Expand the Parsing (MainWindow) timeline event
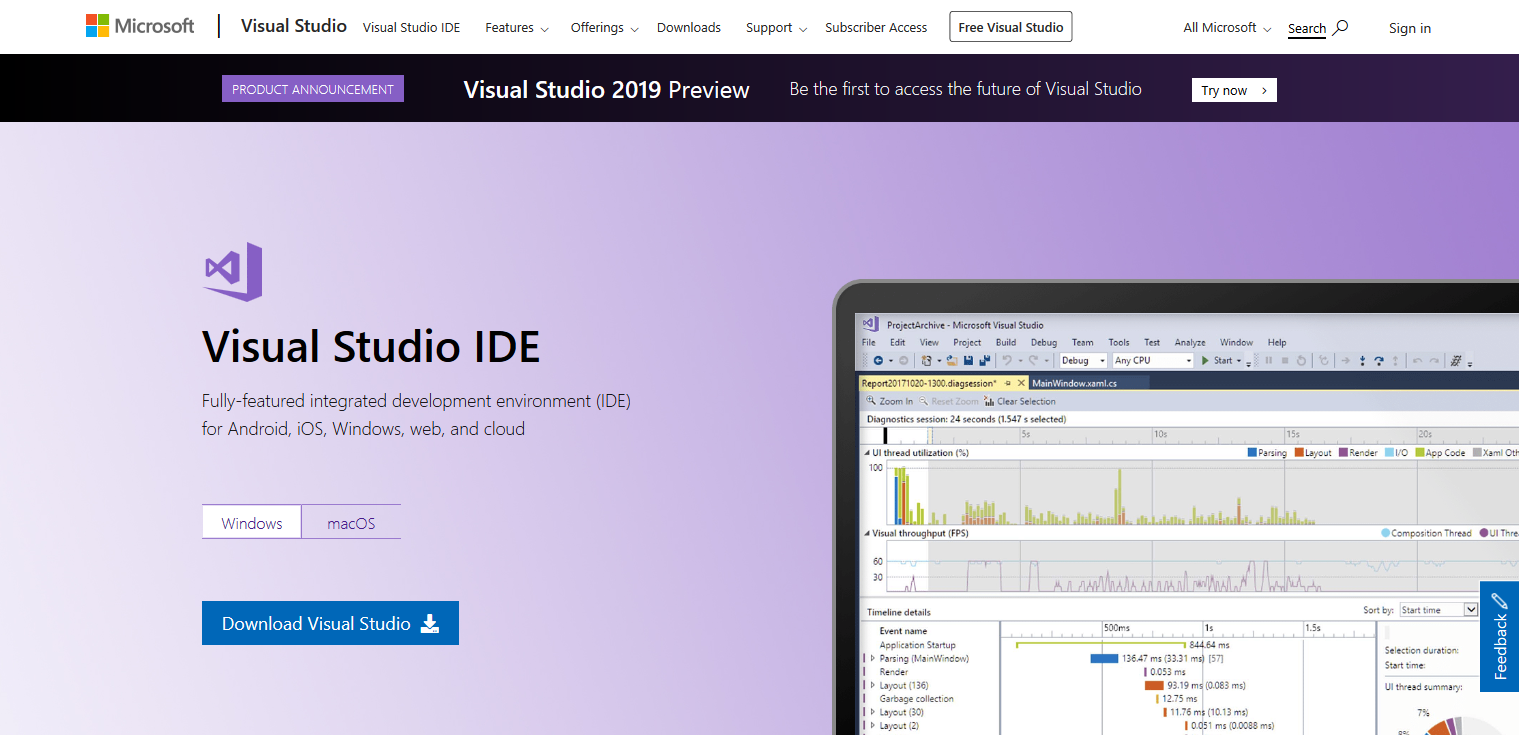This screenshot has height=735, width=1519. (x=872, y=658)
